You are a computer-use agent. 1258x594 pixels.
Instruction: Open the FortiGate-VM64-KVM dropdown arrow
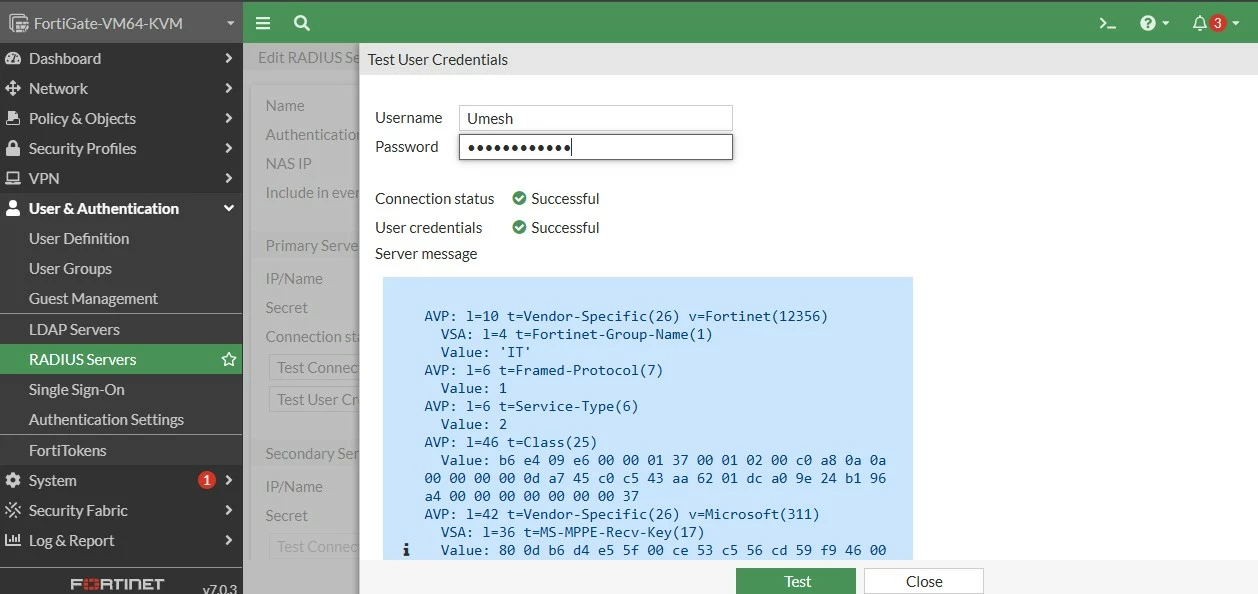pos(230,23)
